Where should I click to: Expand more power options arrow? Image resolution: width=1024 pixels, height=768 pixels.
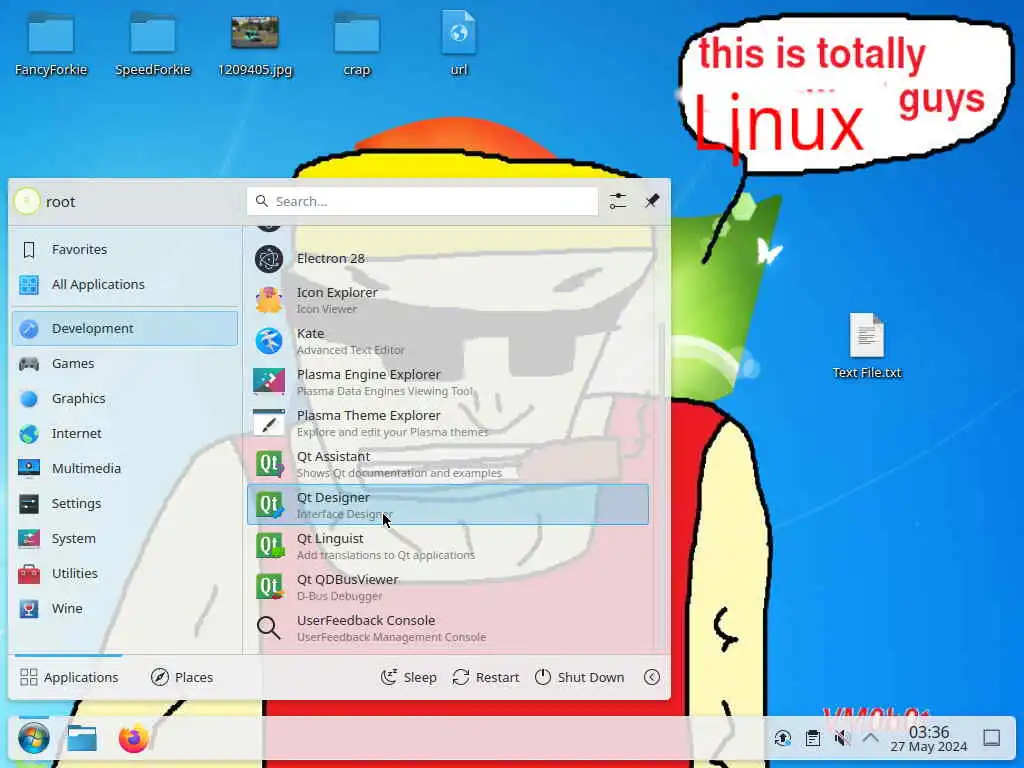coord(652,677)
